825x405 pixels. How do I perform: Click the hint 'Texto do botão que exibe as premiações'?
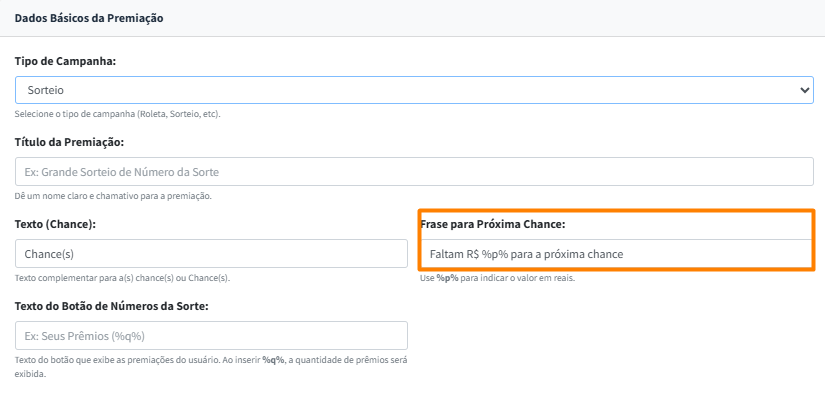coord(130,359)
